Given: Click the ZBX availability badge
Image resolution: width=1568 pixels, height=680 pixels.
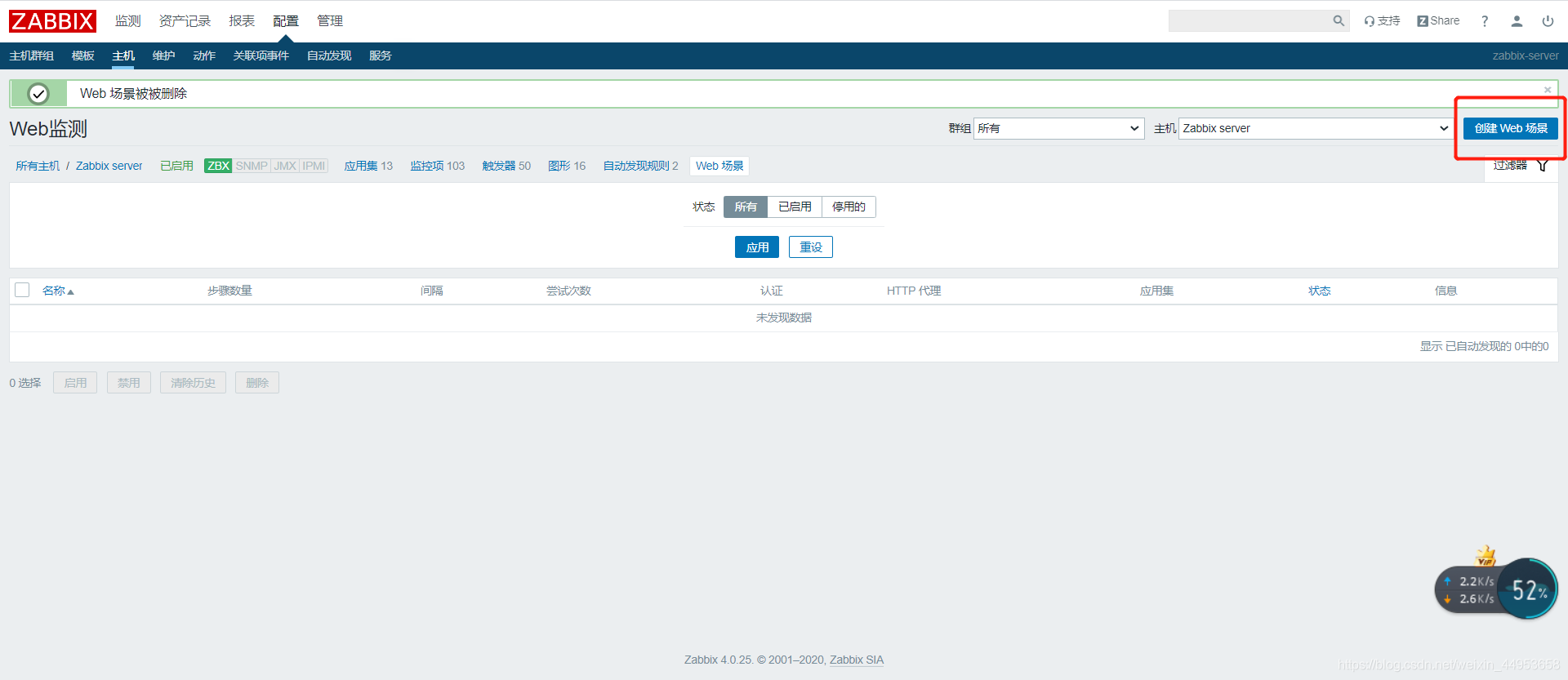Looking at the screenshot, I should pos(218,166).
